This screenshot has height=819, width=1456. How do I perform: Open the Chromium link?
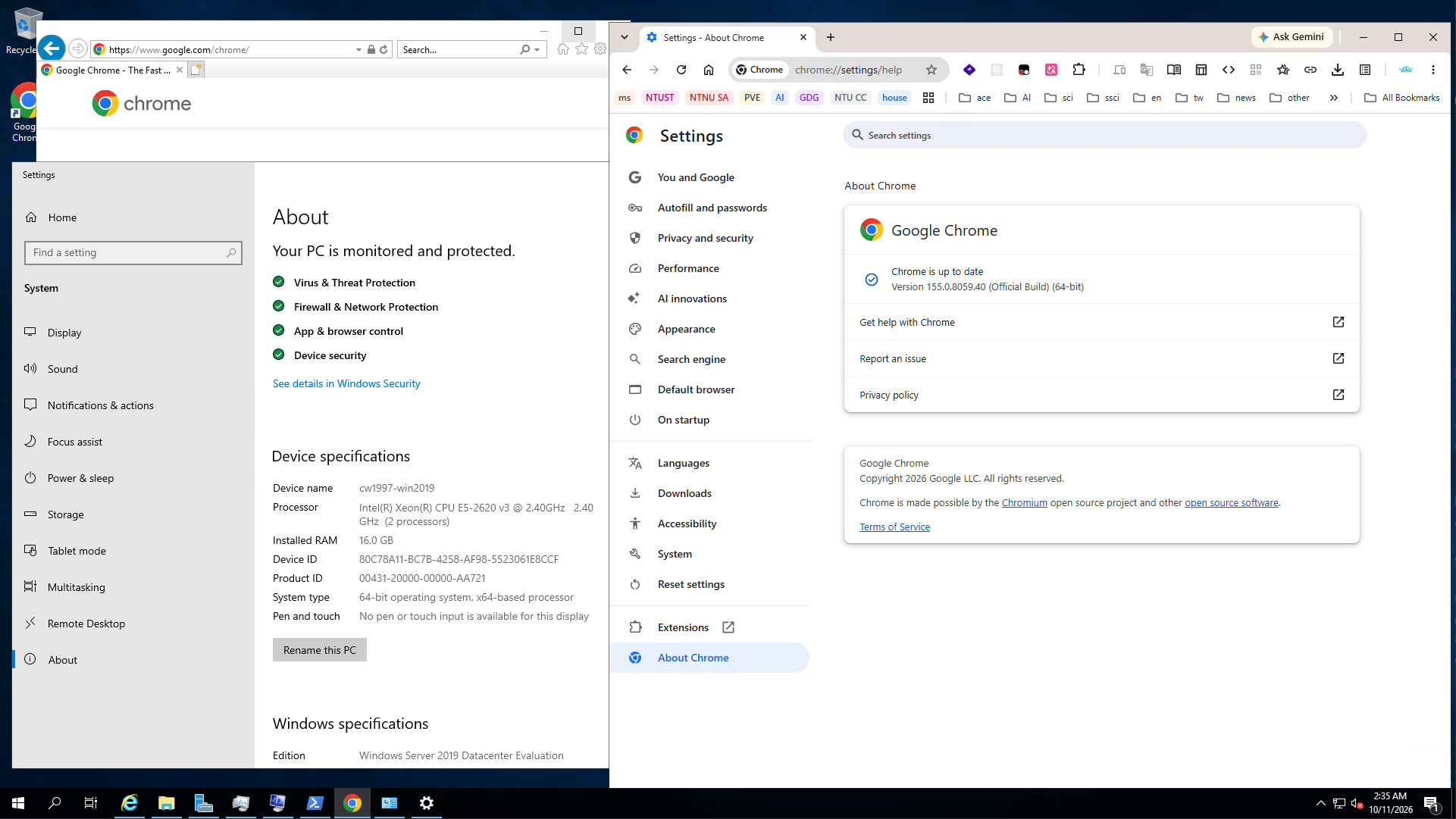(x=1024, y=503)
